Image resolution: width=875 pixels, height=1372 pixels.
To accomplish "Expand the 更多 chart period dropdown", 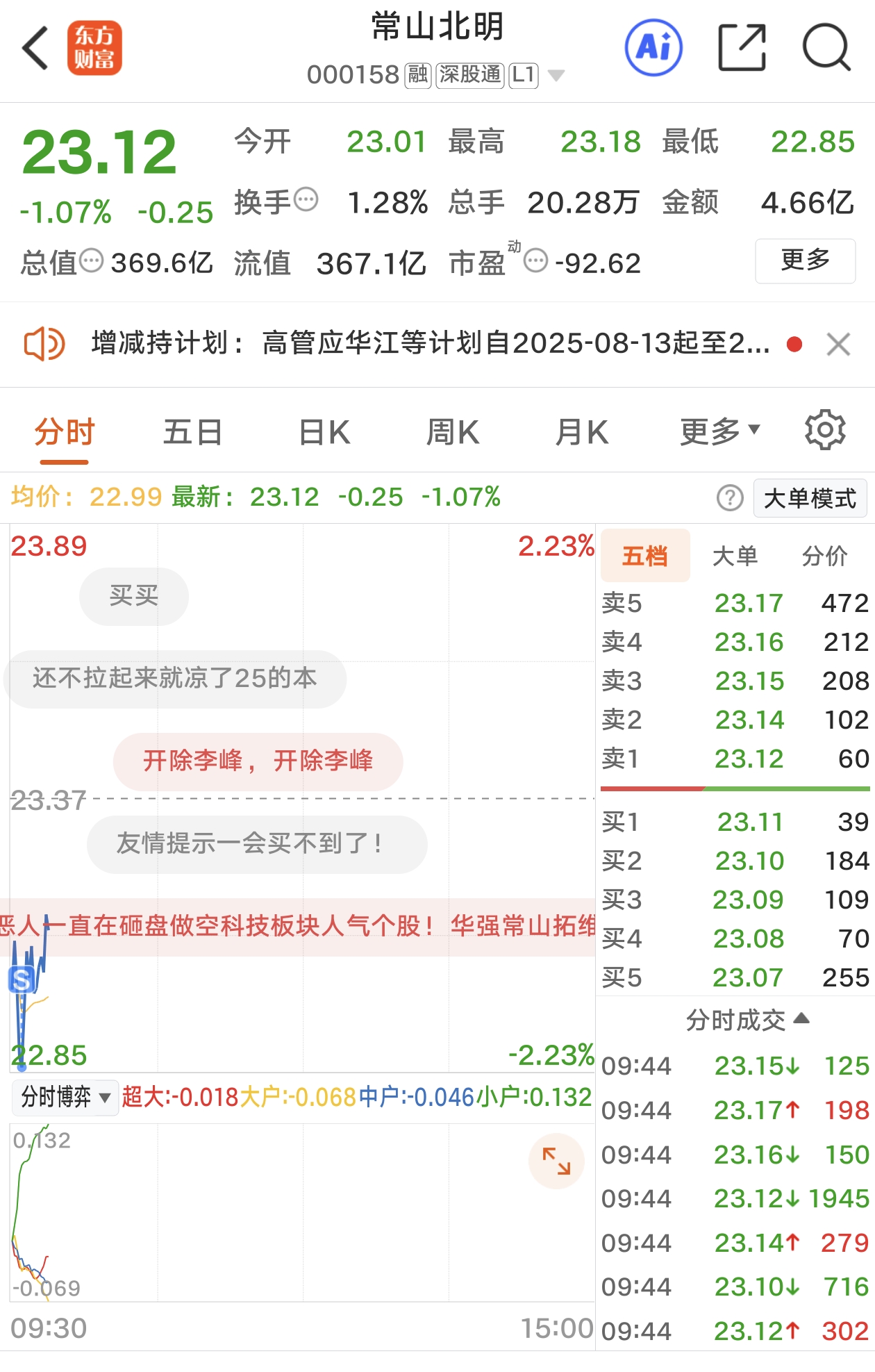I will (720, 431).
